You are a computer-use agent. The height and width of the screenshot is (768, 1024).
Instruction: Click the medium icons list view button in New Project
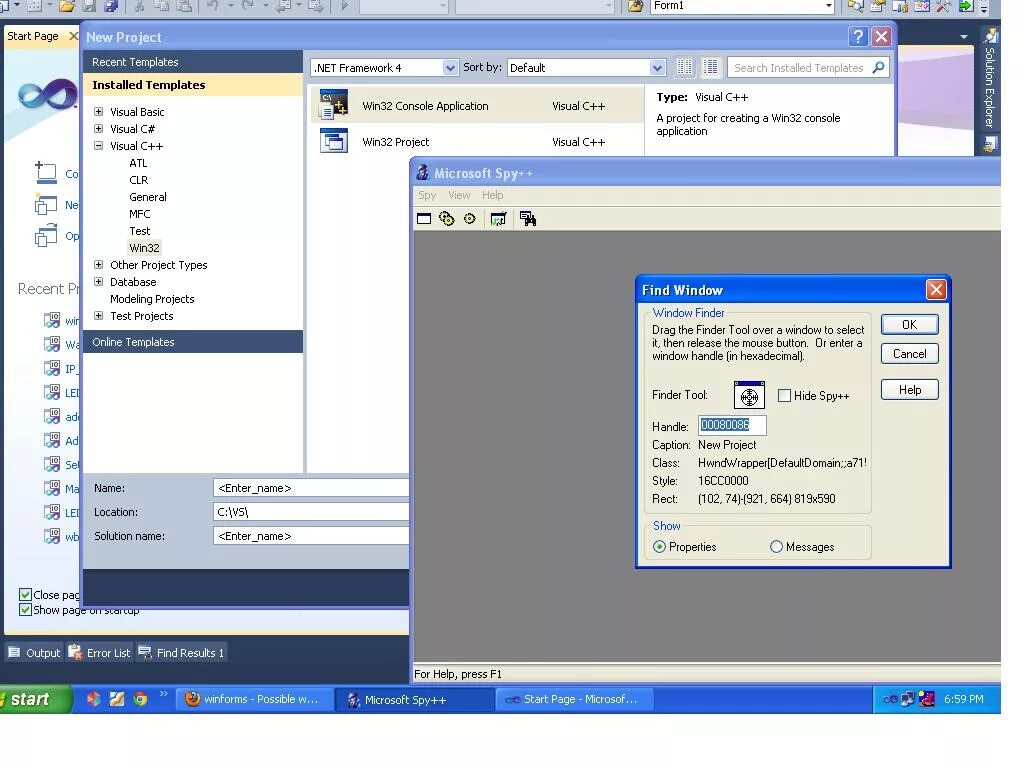coord(711,67)
